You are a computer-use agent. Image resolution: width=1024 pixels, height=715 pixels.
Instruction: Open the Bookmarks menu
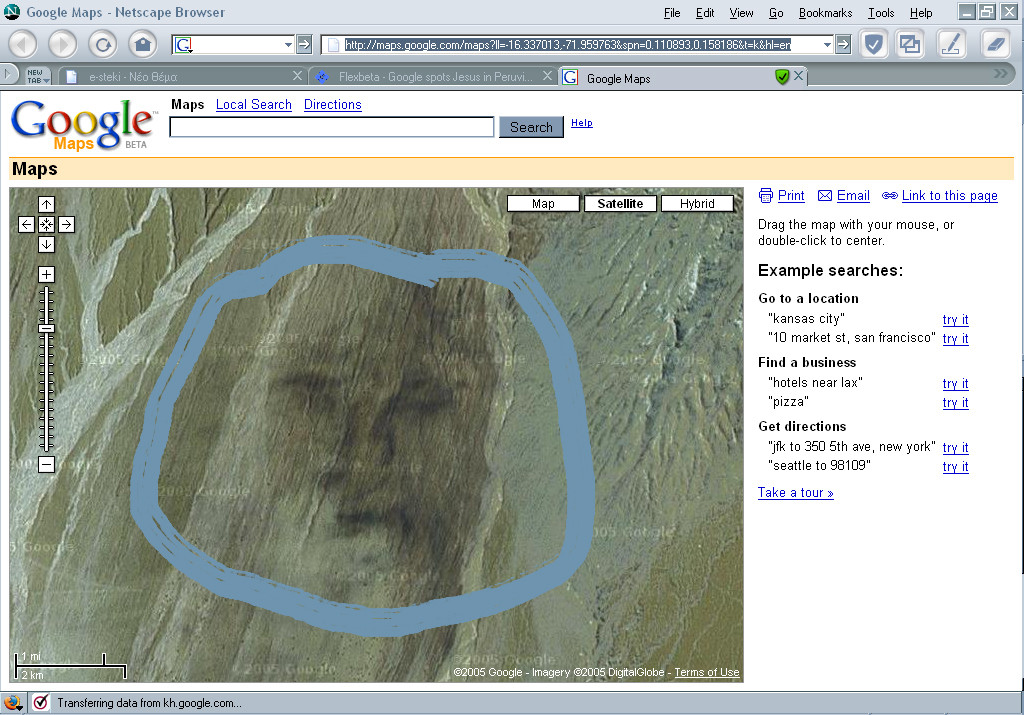tap(825, 13)
